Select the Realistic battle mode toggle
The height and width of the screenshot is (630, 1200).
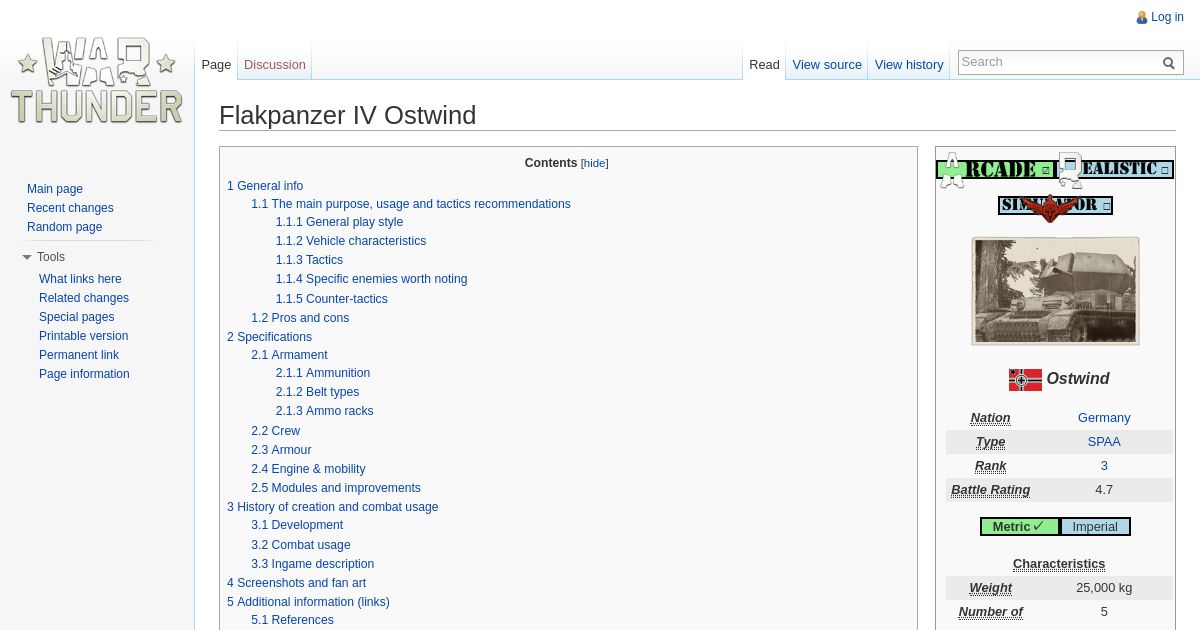point(1115,169)
